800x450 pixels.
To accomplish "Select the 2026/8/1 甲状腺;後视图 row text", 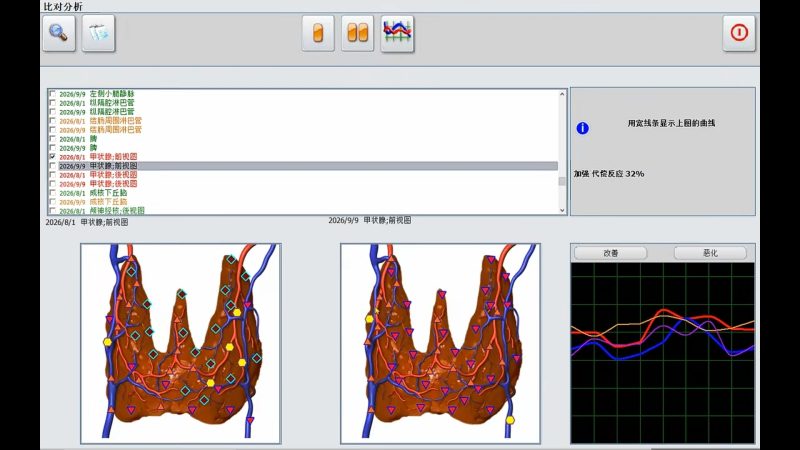I will (x=98, y=175).
